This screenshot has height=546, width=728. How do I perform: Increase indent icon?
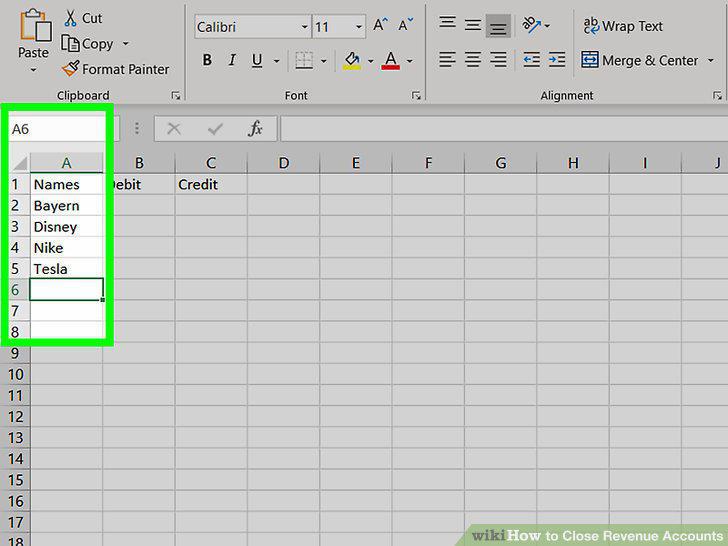557,60
